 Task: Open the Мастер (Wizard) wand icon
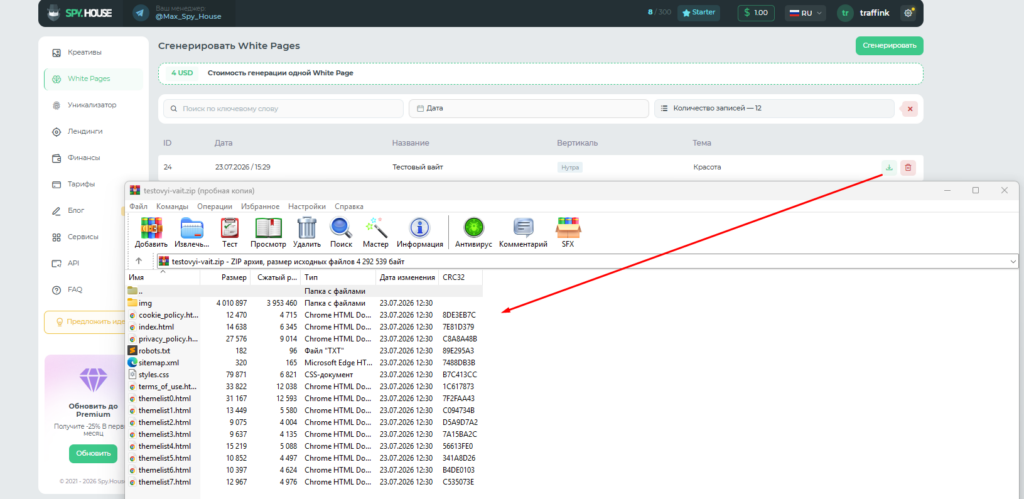[x=376, y=228]
